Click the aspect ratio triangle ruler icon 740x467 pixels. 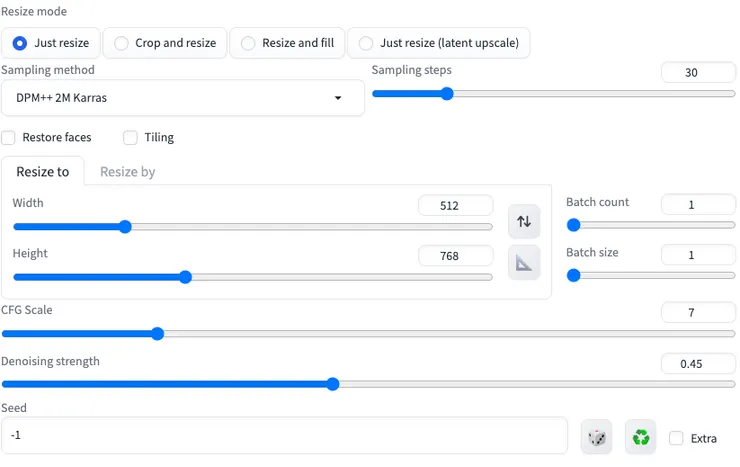pos(524,263)
